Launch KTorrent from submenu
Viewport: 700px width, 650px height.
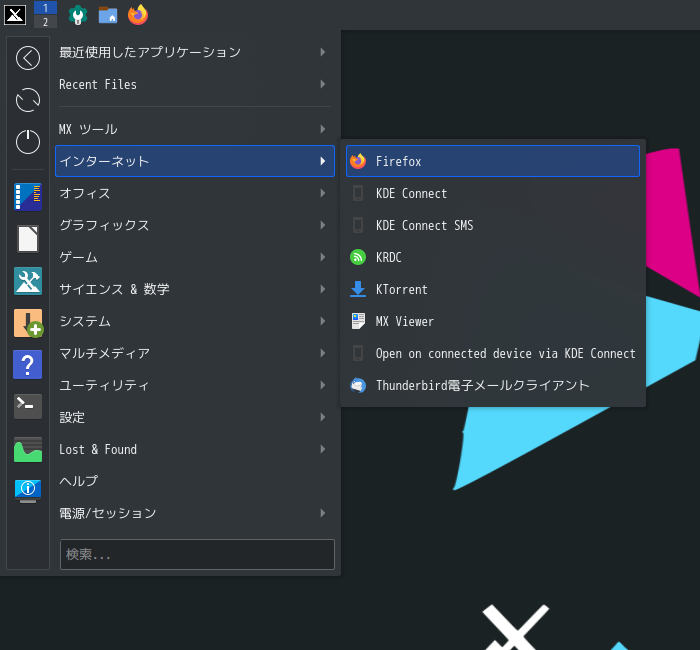[493, 289]
